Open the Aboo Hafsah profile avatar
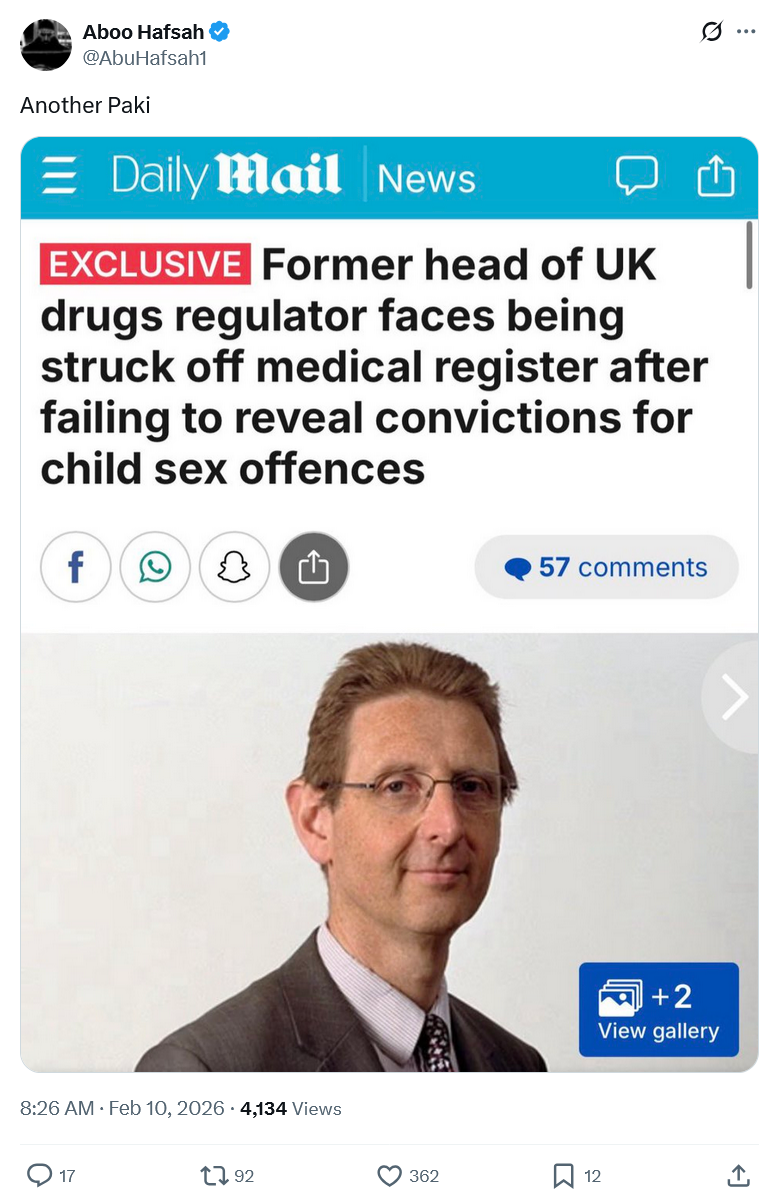Image resolution: width=770 pixels, height=1196 pixels. 46,45
